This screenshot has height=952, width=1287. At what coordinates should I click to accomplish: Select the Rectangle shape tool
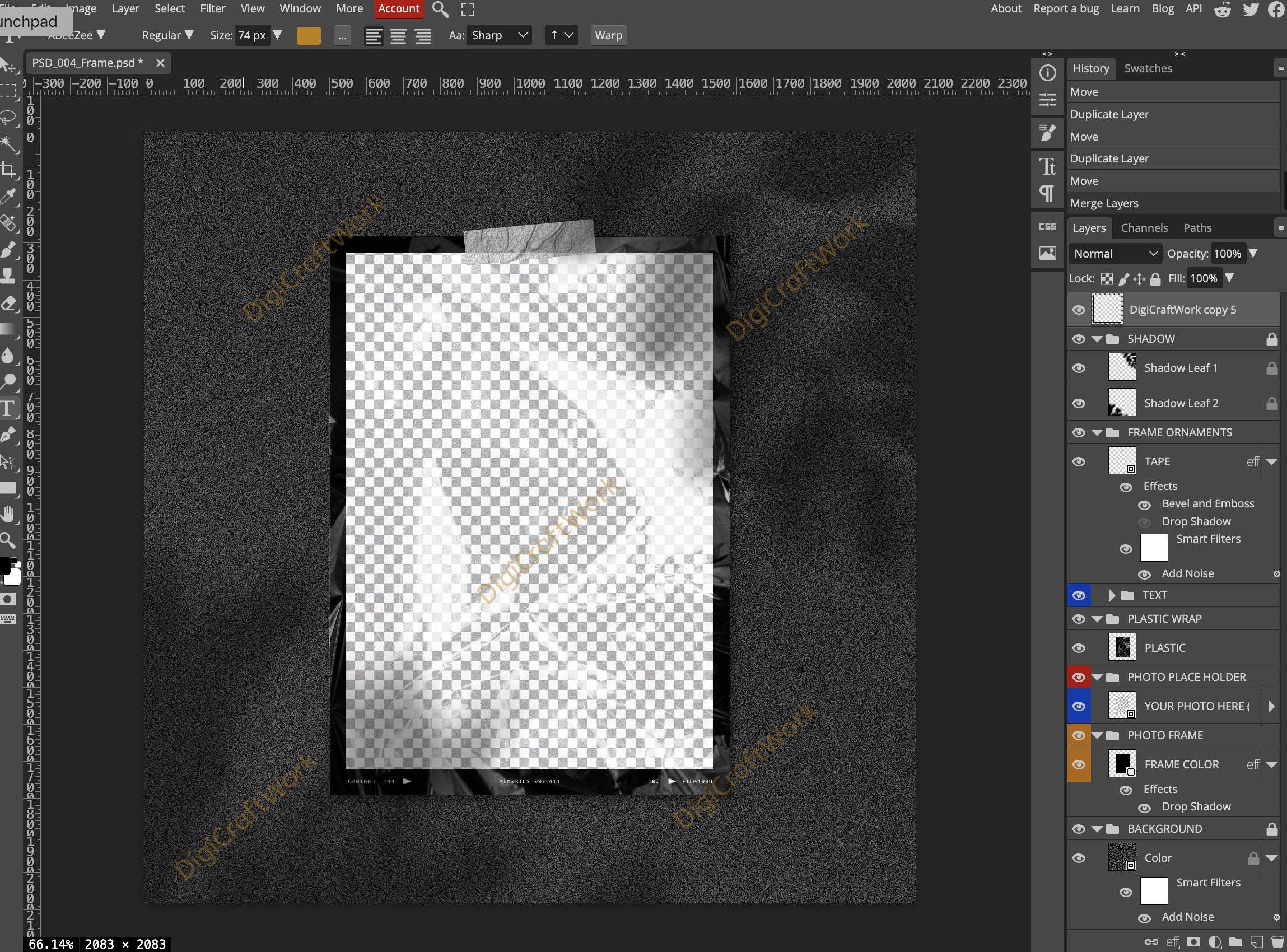(8, 488)
